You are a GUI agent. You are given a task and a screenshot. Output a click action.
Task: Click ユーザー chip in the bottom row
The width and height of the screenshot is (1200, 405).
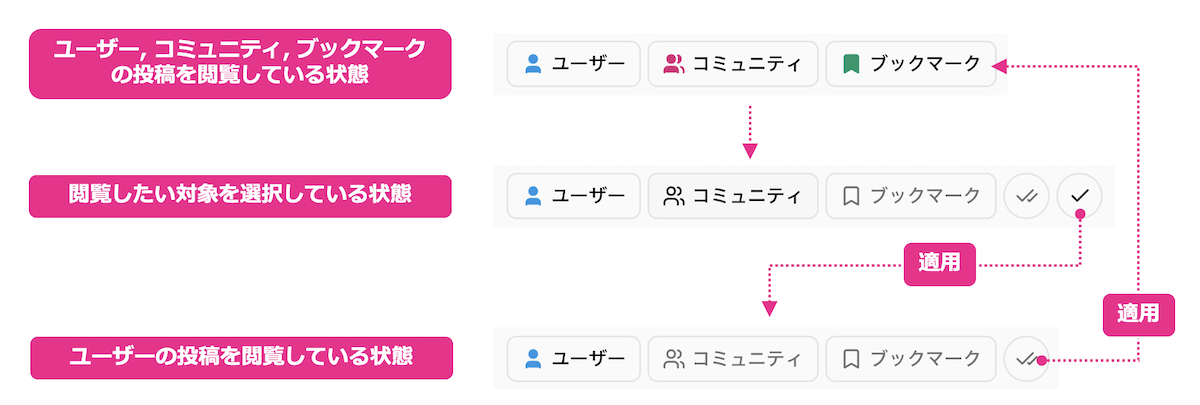(573, 358)
